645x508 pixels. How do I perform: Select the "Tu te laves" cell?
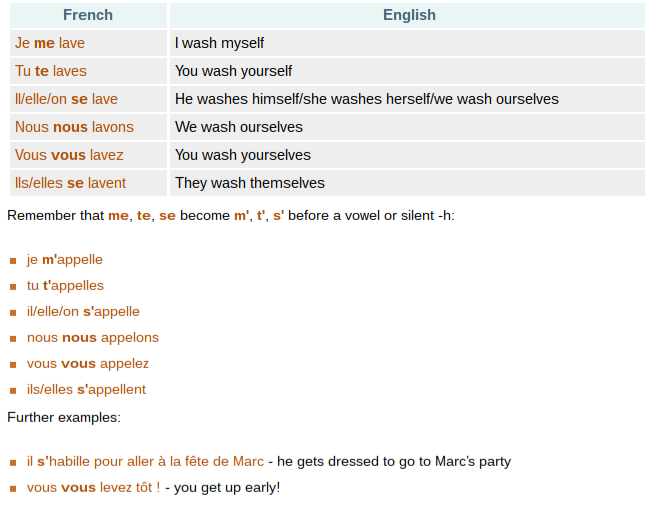pos(51,71)
